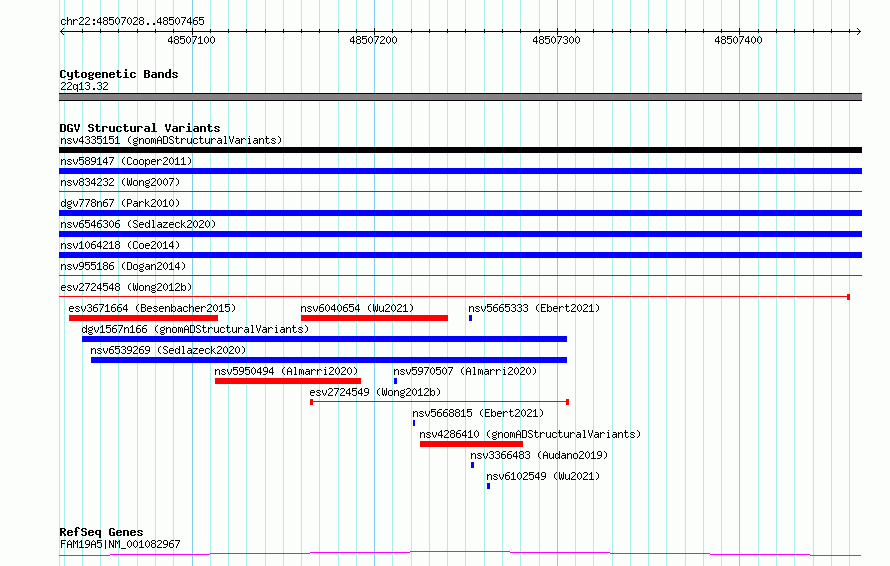Open nsv5970507 (Almarri2020) label
The width and height of the screenshot is (890, 566).
(465, 371)
